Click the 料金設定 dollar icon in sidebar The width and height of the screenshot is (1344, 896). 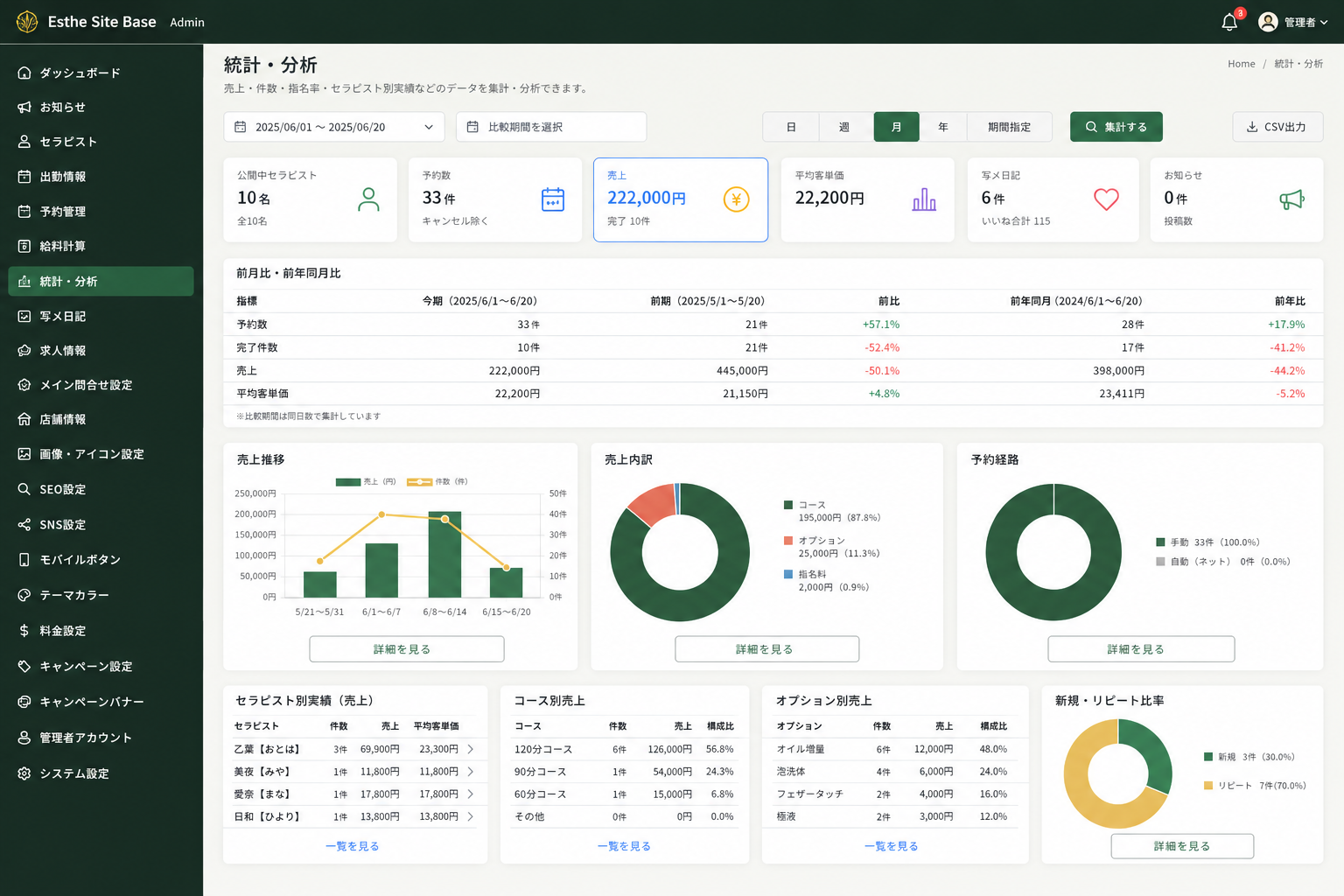tap(24, 630)
